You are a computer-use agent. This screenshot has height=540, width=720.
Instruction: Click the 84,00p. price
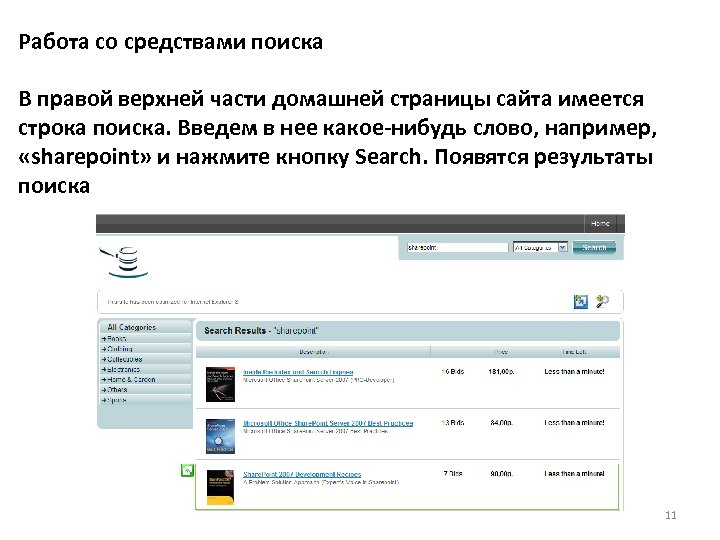[x=501, y=422]
